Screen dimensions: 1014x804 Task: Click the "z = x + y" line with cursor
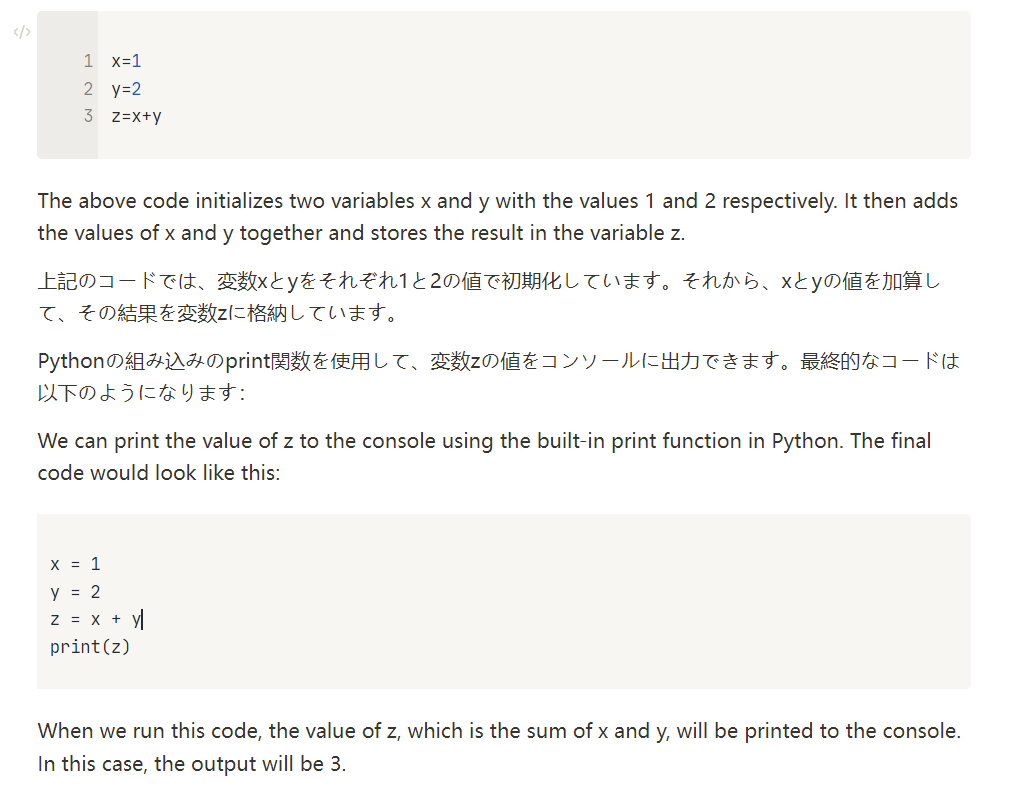(96, 620)
